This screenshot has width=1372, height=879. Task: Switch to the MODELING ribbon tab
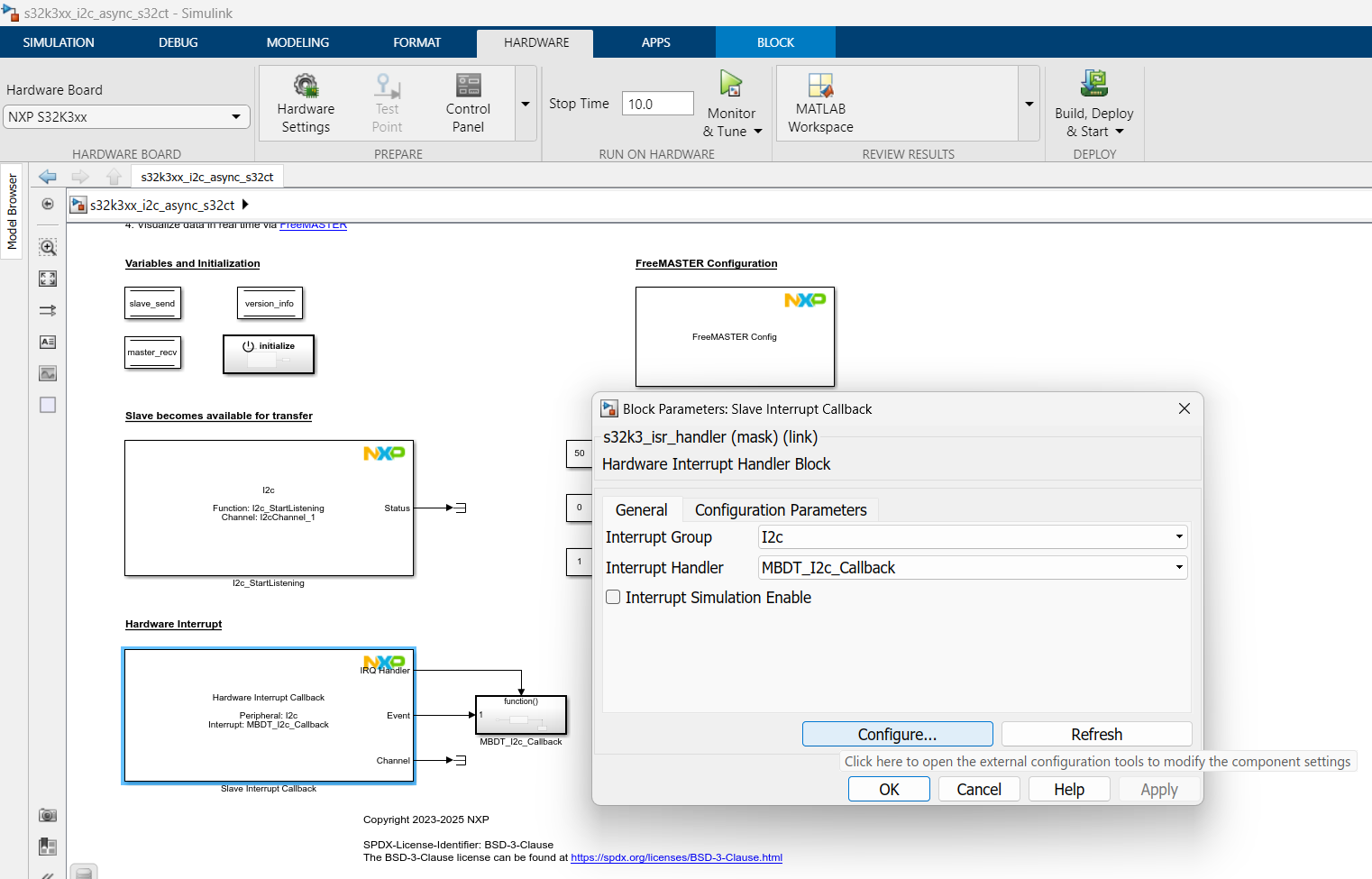point(297,42)
